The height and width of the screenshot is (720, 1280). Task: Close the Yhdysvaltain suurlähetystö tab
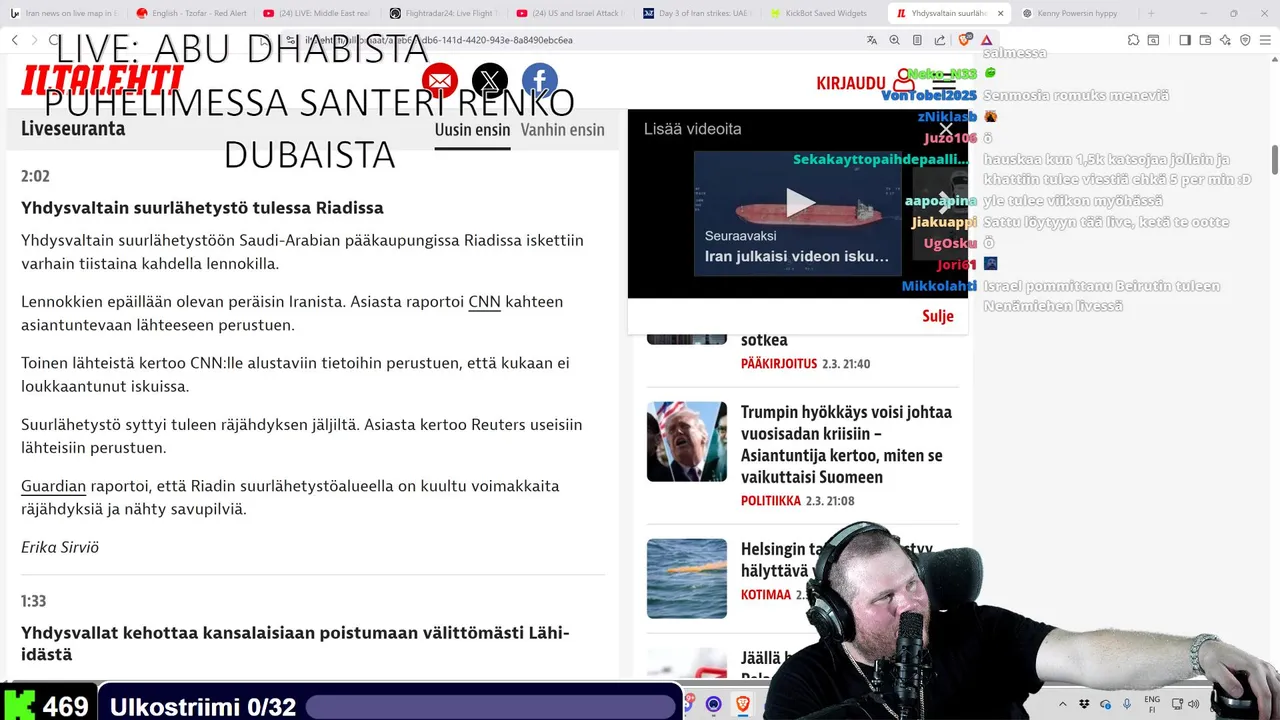pos(1000,14)
